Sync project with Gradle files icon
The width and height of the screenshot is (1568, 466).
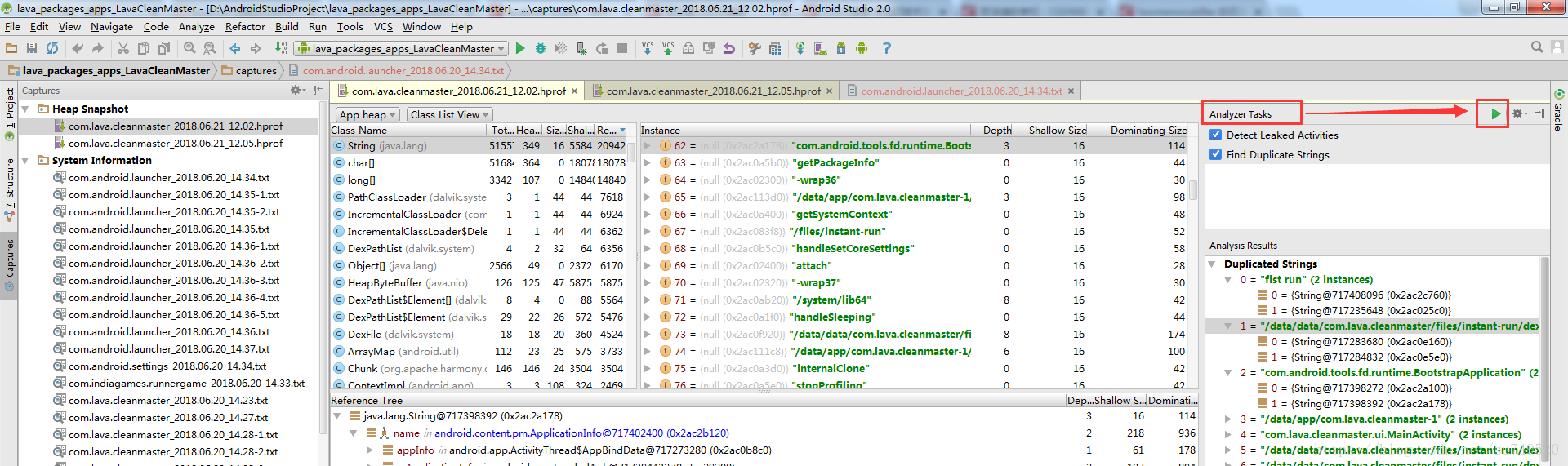pos(800,48)
